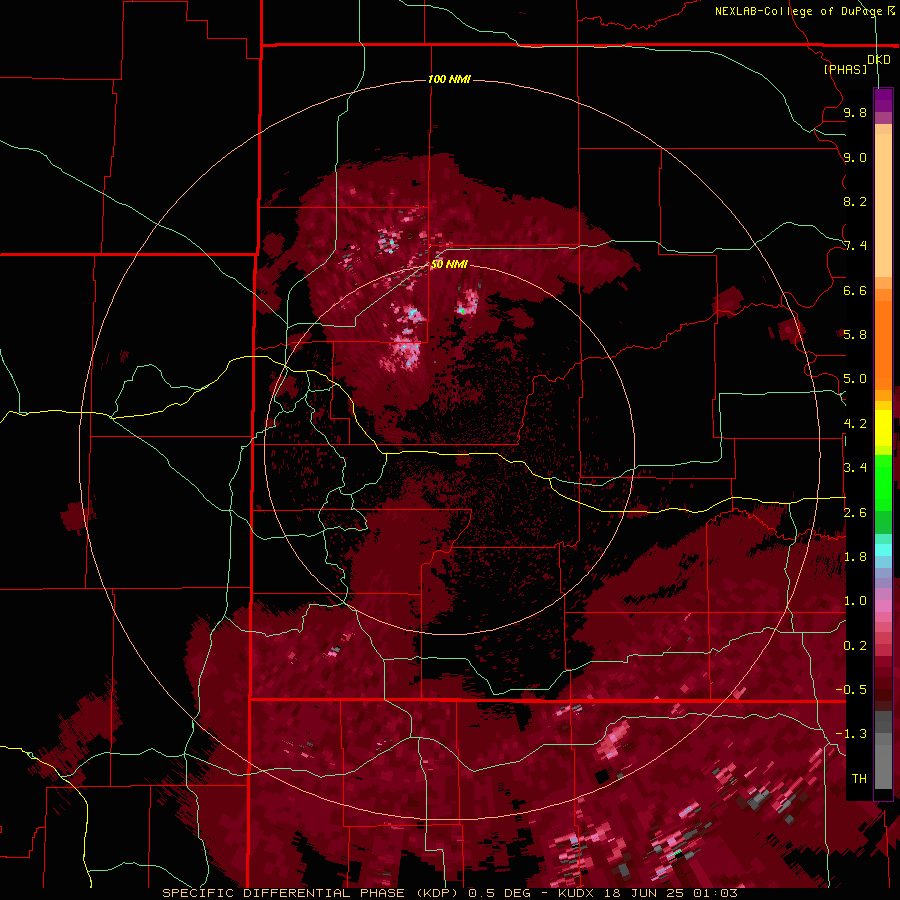900x900 pixels.
Task: Click the 8.2 legend value
Action: 855,201
